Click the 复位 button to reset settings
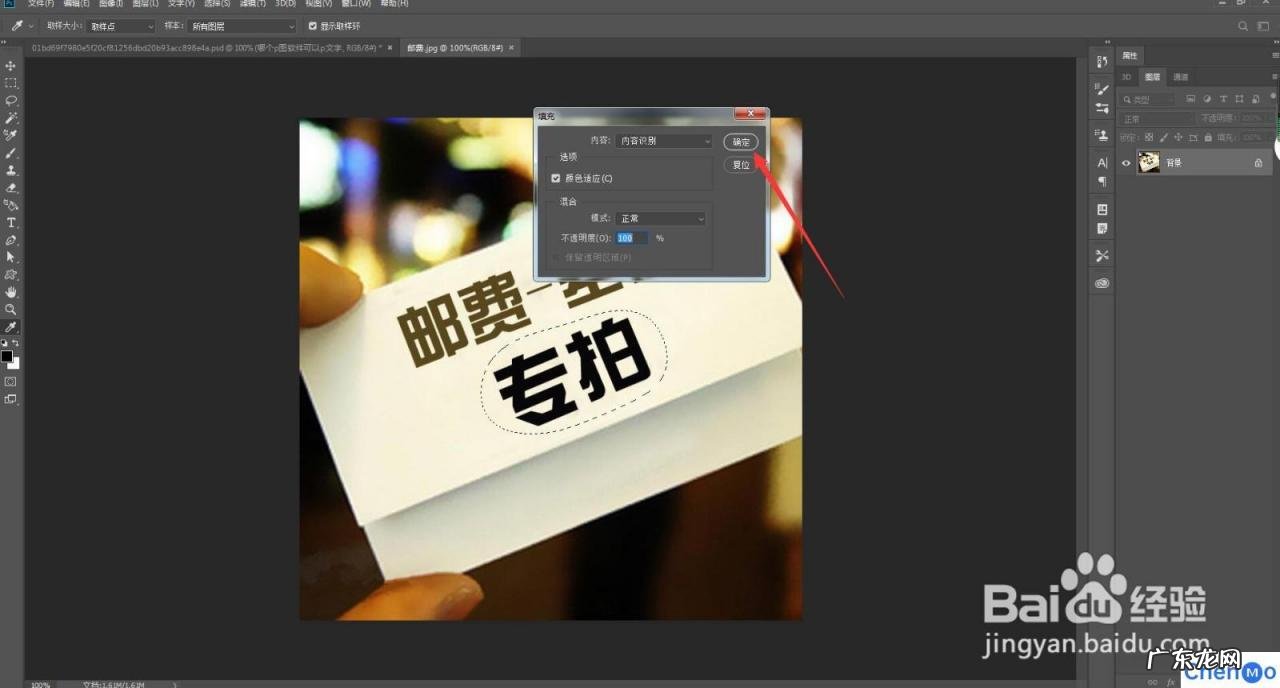The height and width of the screenshot is (688, 1280). 740,164
